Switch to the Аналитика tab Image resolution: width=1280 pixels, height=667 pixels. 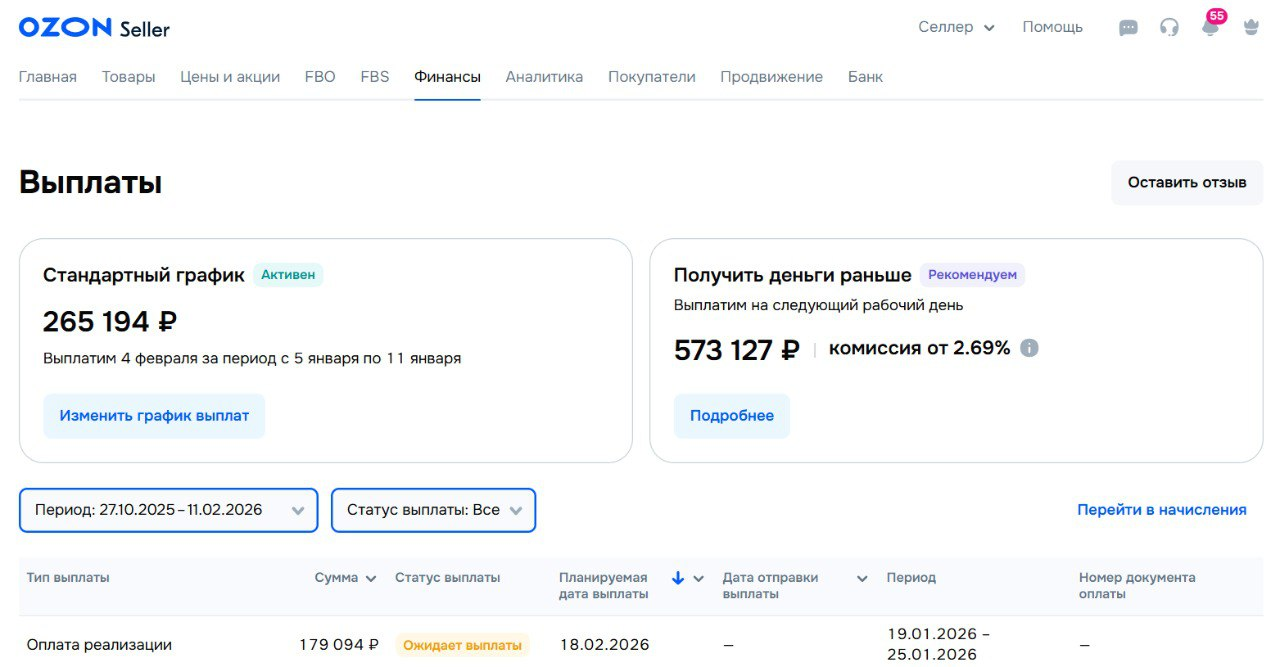click(544, 76)
